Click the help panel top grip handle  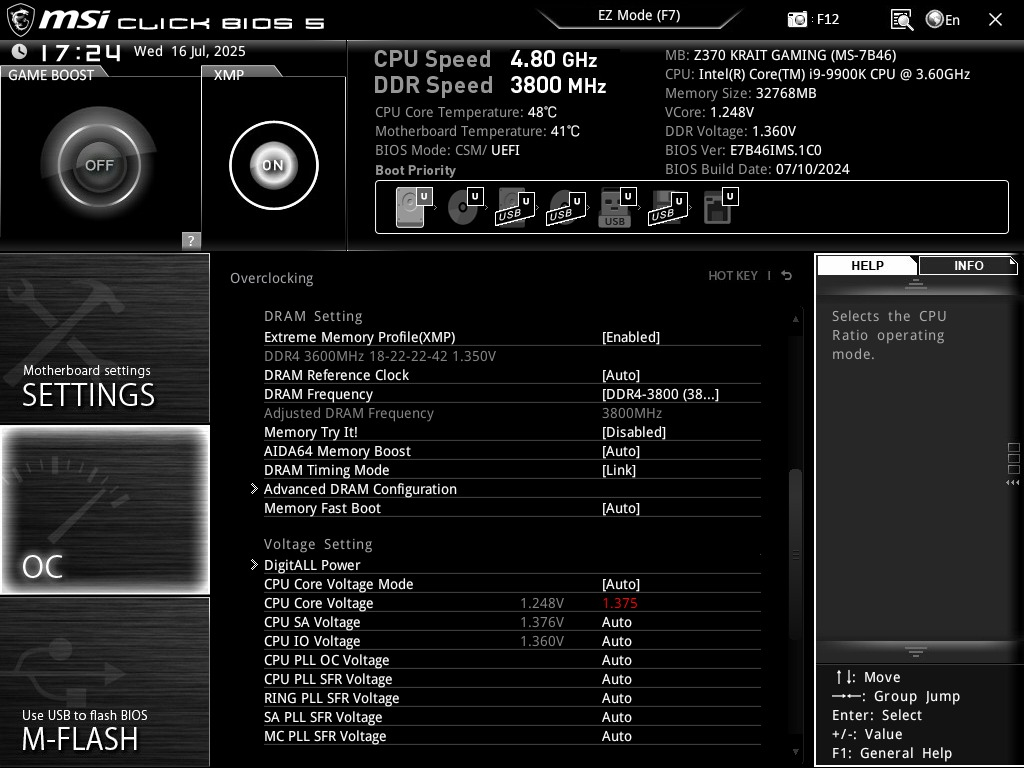(x=916, y=283)
